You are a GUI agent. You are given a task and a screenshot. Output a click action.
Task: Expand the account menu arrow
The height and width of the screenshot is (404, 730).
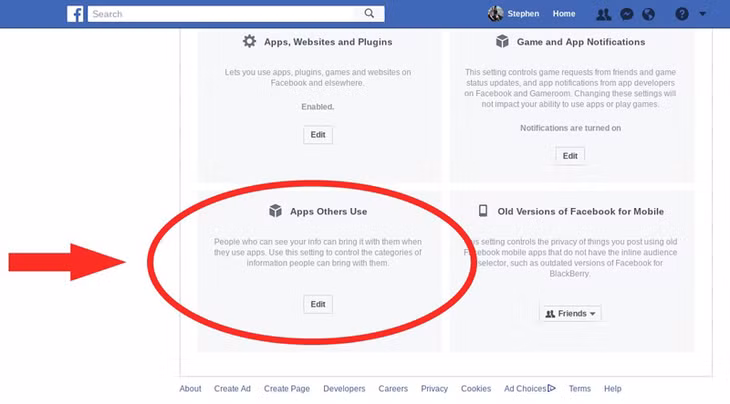pyautogui.click(x=703, y=14)
